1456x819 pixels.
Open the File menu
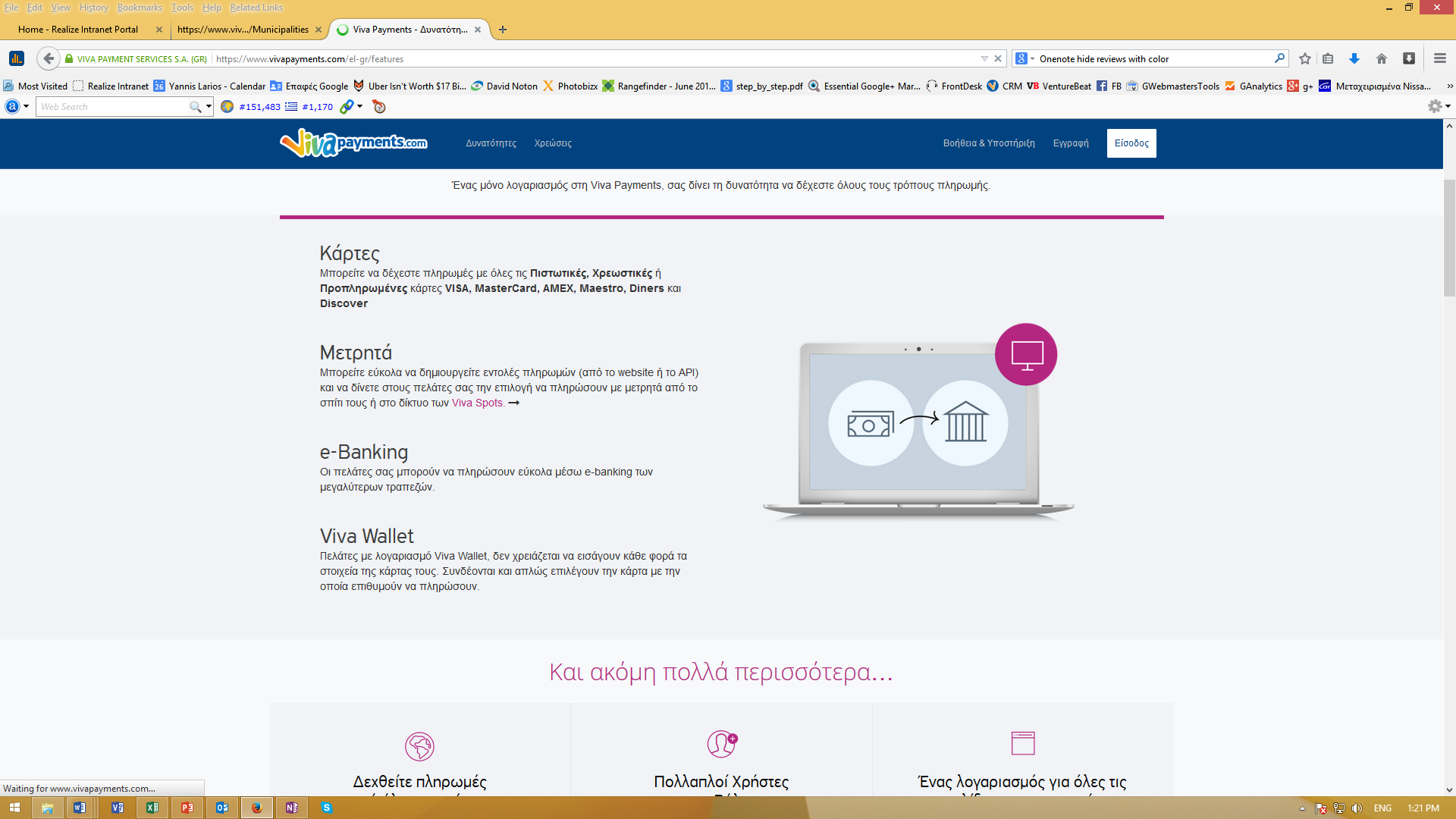point(11,8)
